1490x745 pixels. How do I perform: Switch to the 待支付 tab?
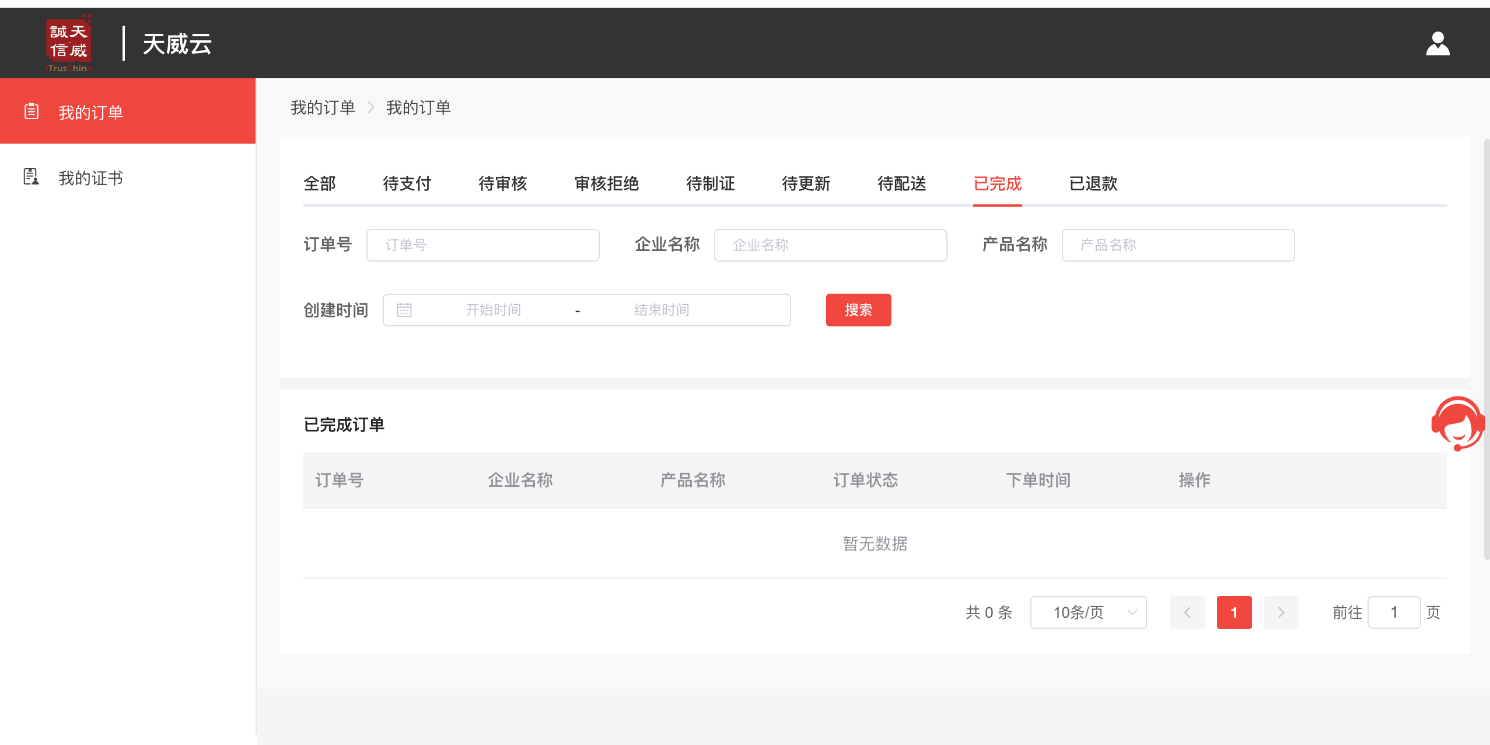[407, 184]
